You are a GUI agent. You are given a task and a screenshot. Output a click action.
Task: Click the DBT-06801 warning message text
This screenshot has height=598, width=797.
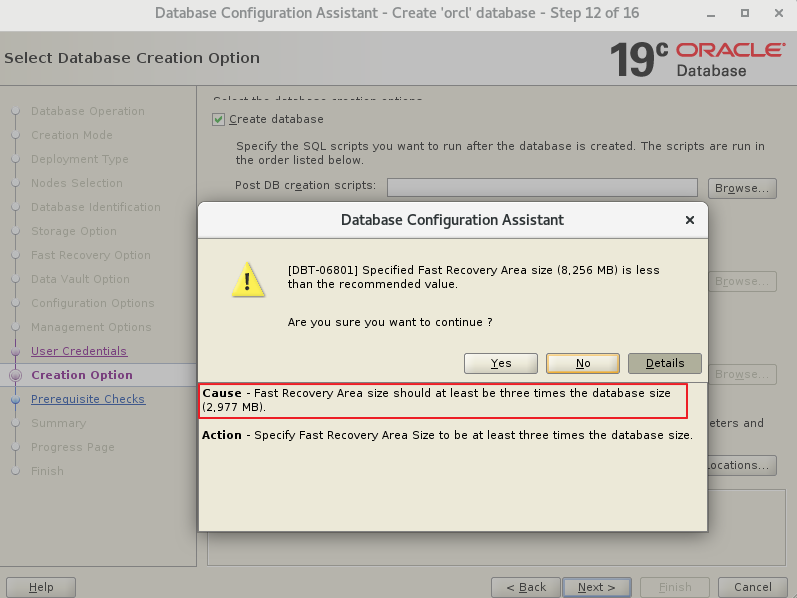474,277
